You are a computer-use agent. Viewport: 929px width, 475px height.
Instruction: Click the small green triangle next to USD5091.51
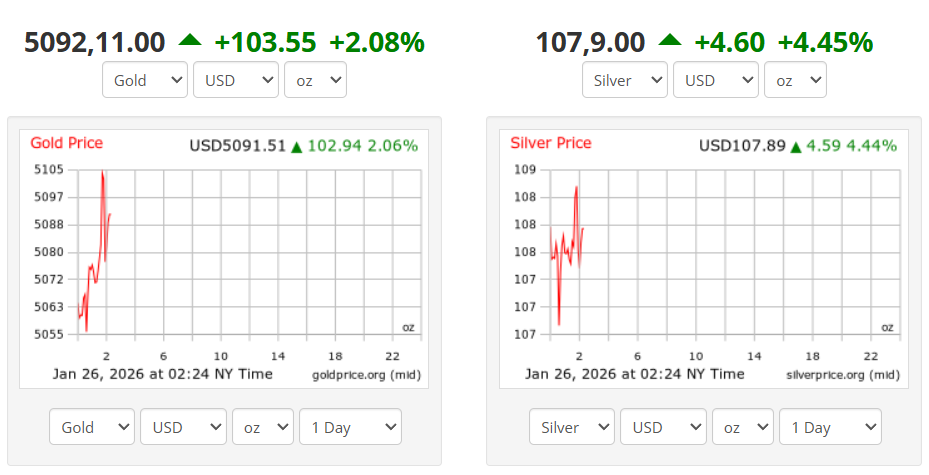coord(296,147)
